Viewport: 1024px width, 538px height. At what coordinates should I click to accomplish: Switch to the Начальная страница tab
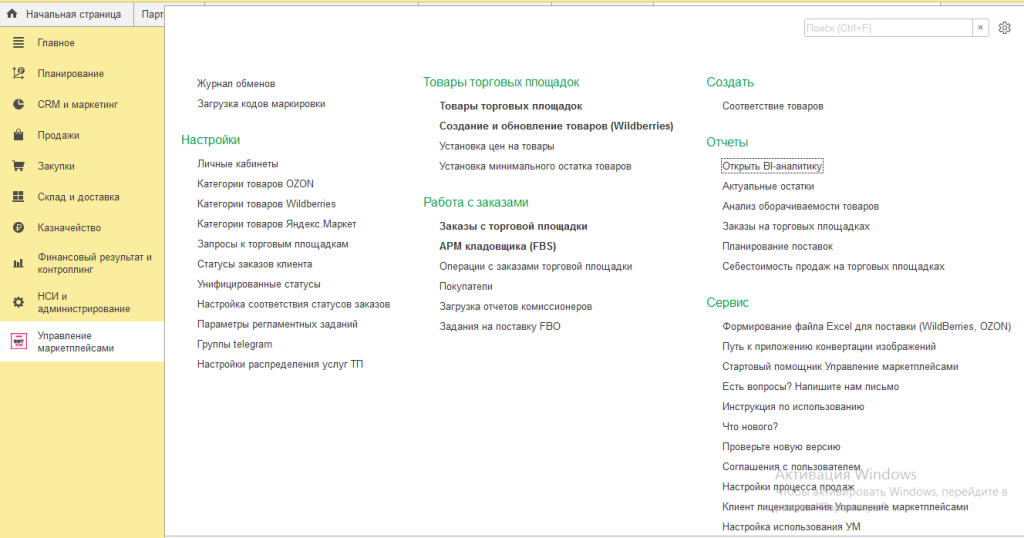click(x=66, y=14)
